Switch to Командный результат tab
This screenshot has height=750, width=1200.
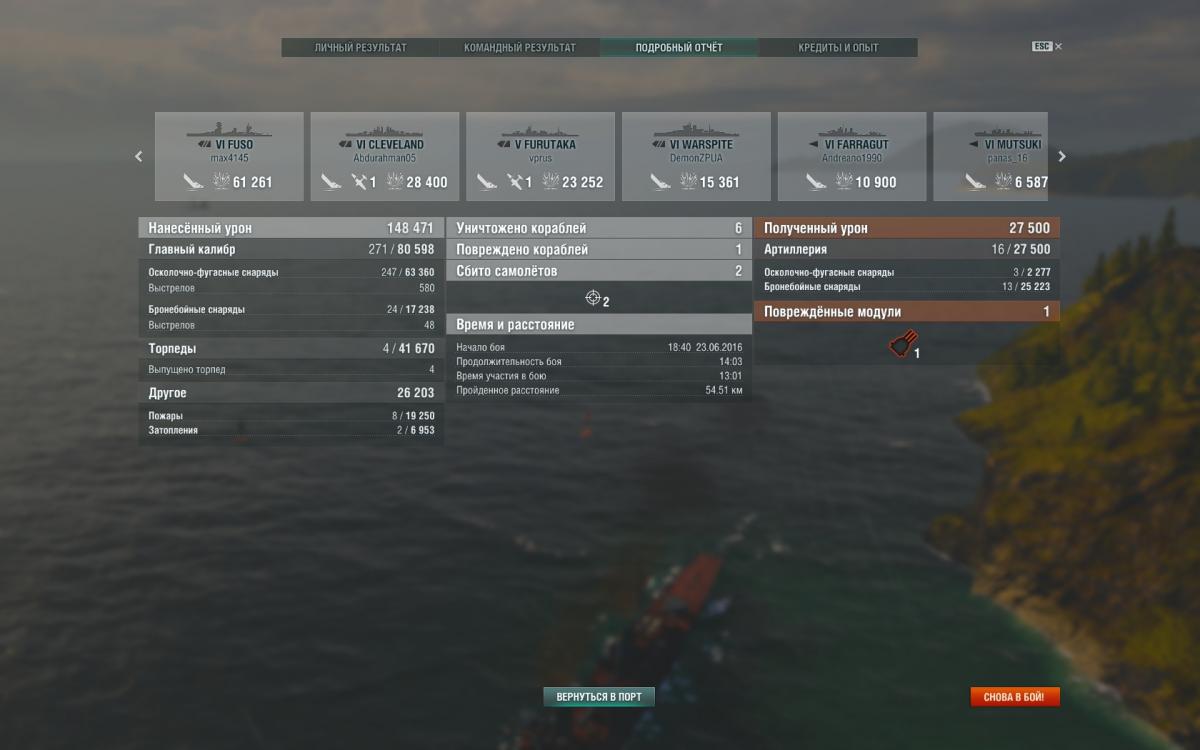520,48
